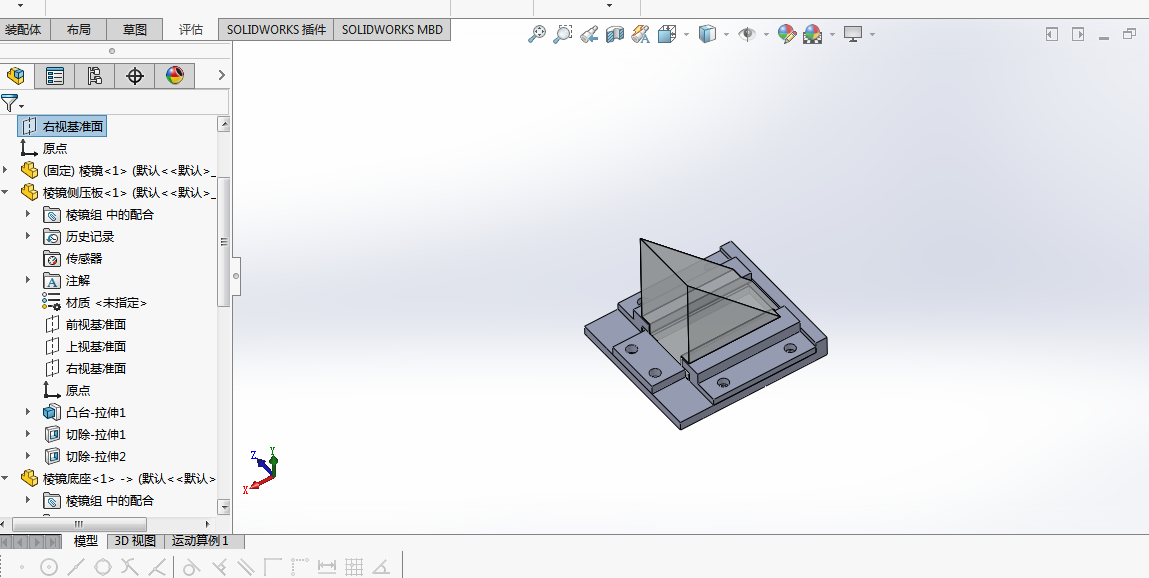Open Dynamic Annotation Views tool
The height and width of the screenshot is (578, 1149).
[x=640, y=34]
